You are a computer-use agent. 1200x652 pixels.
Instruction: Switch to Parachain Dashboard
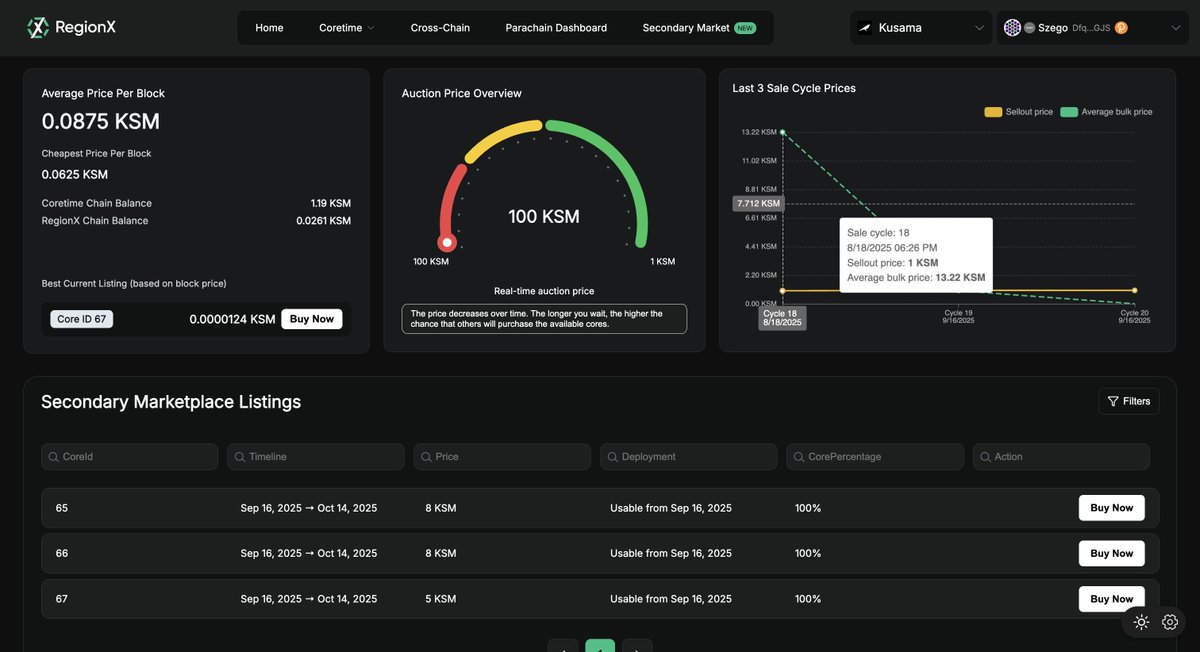556,28
